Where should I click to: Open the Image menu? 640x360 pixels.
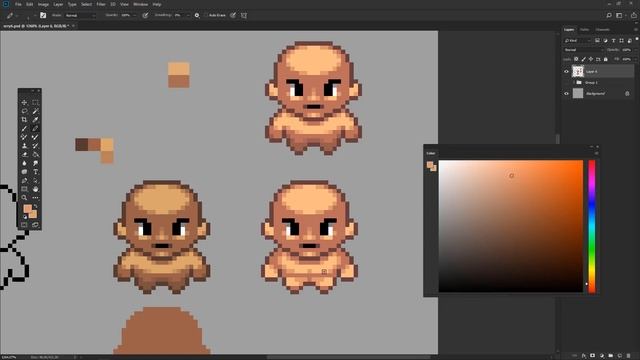click(x=43, y=4)
